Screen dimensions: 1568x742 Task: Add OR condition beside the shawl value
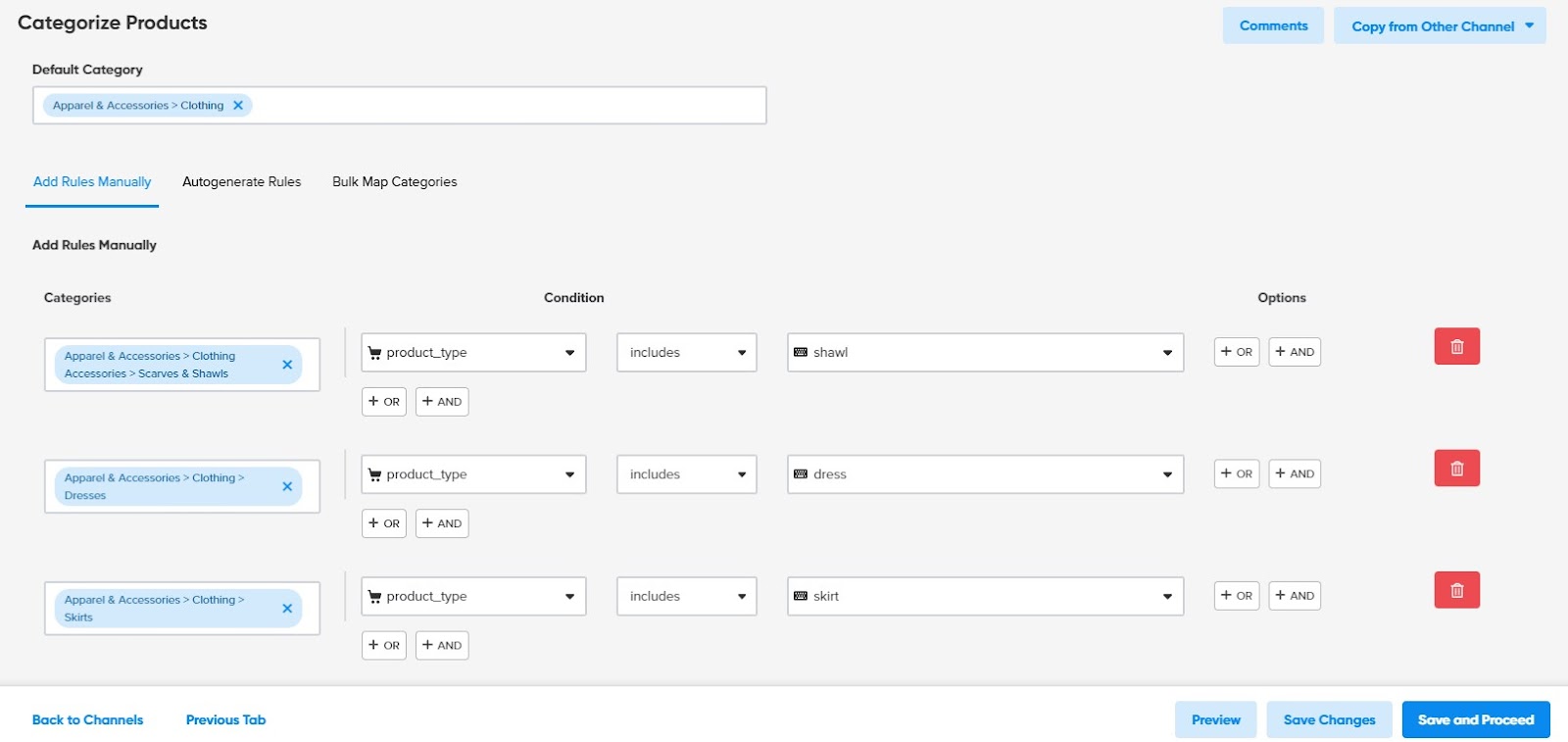pos(1236,352)
